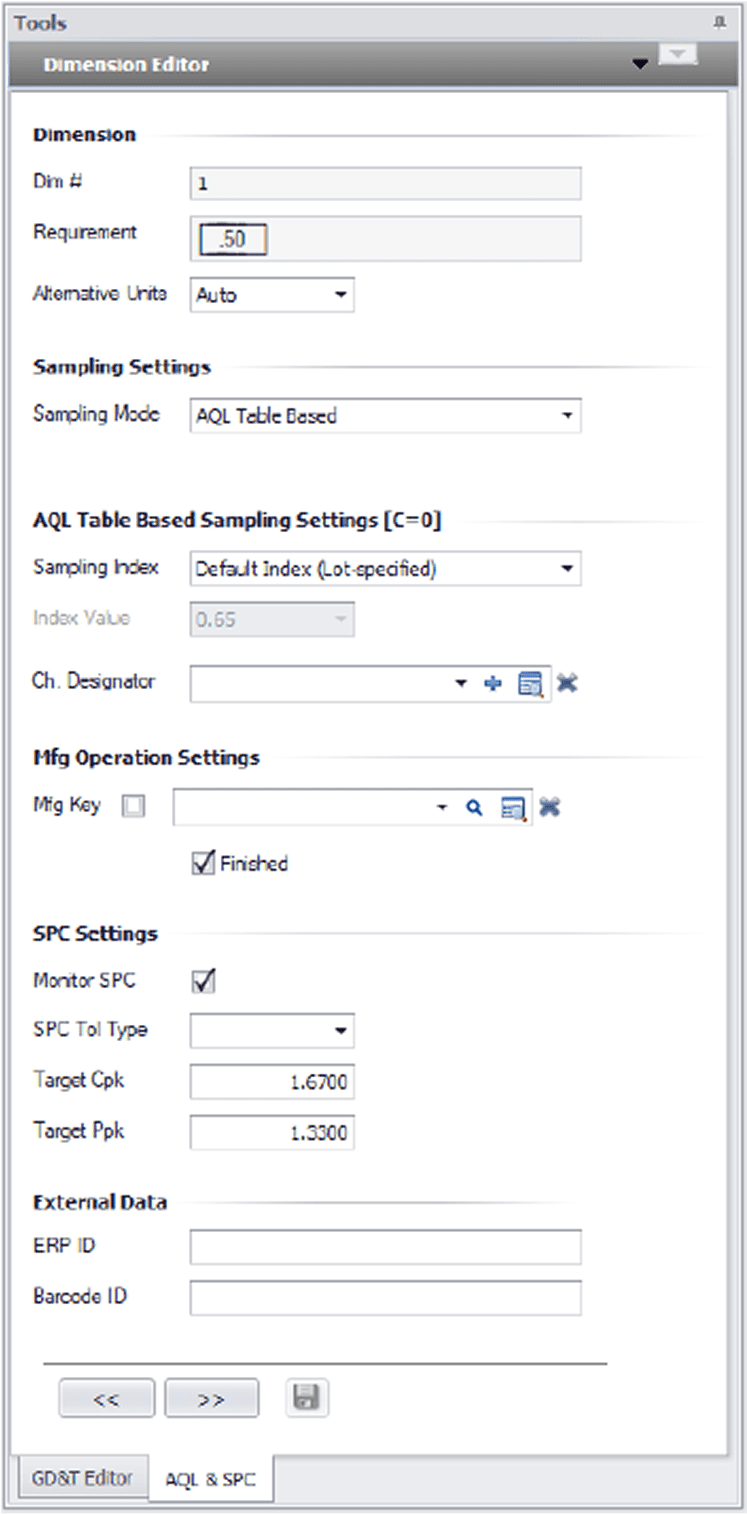This screenshot has width=747, height=1514.
Task: Clear the Ch. Designator with X icon
Action: click(568, 684)
